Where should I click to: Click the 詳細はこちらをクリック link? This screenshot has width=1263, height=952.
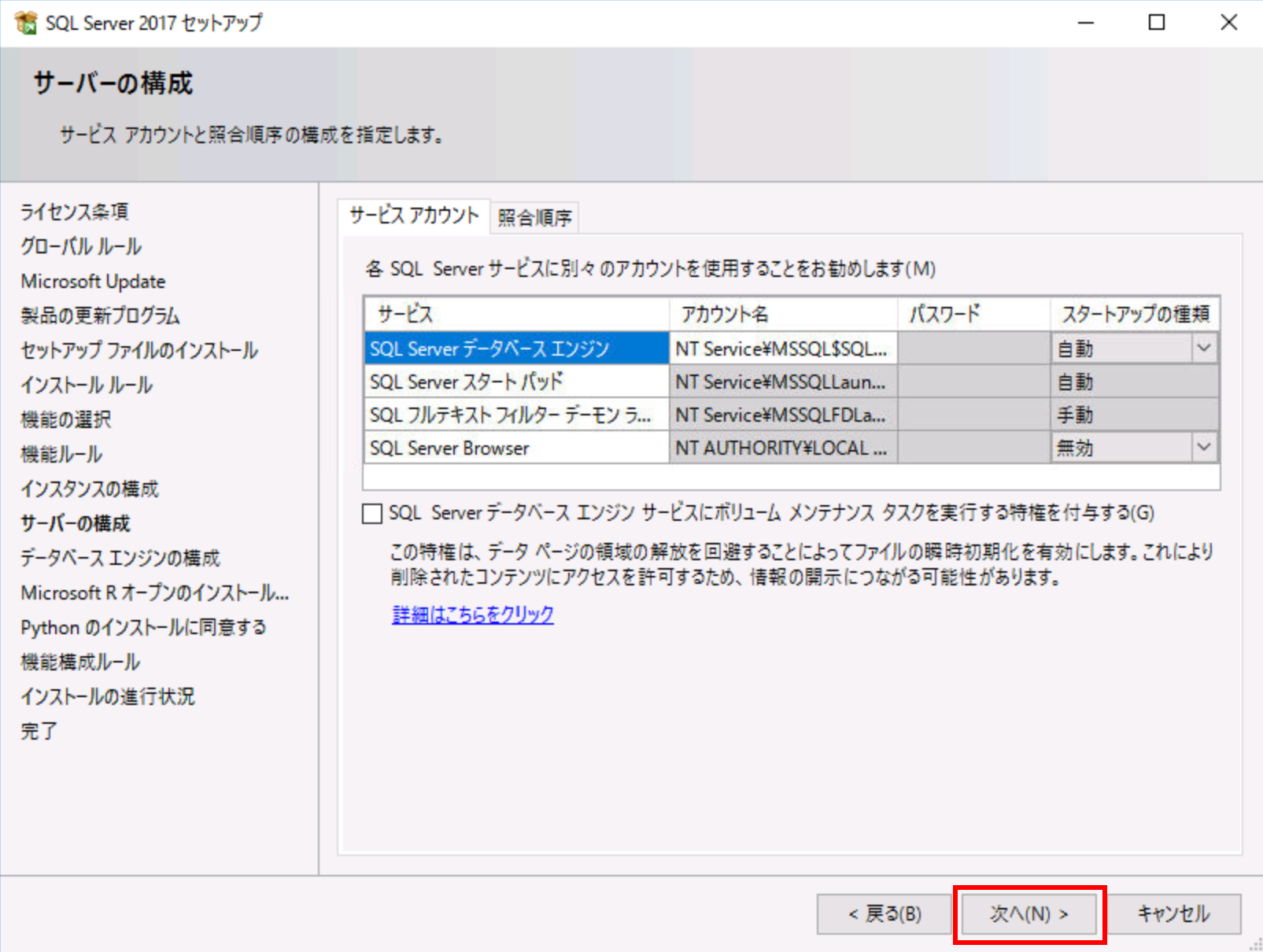[473, 614]
